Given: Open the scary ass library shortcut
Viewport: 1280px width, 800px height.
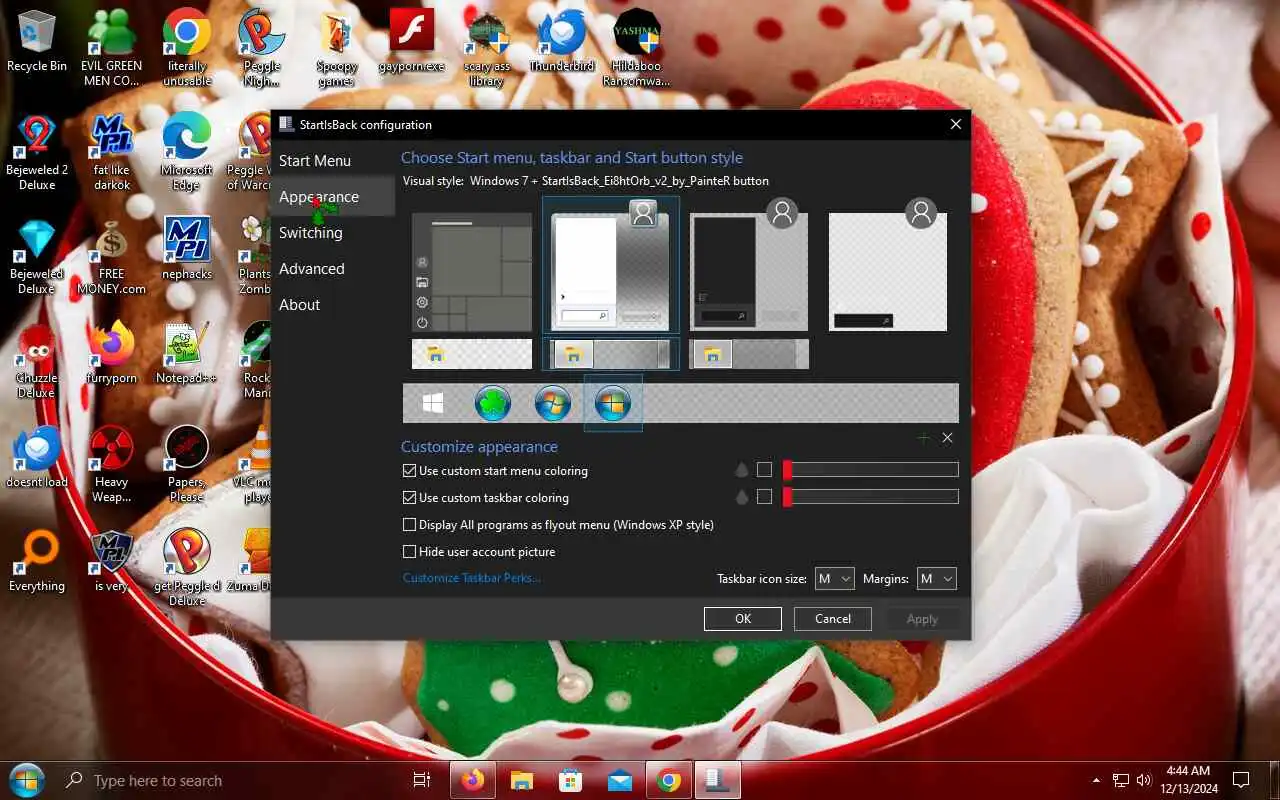Looking at the screenshot, I should coord(487,48).
